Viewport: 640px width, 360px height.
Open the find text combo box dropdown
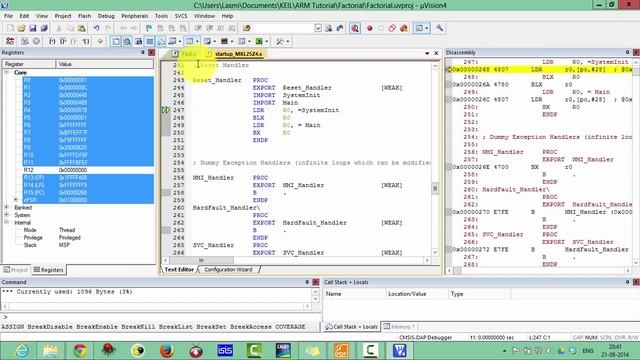click(x=318, y=28)
